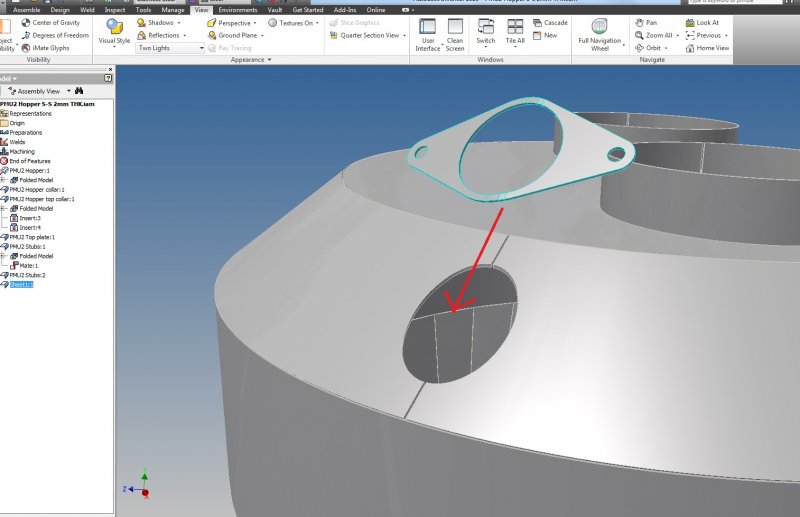The image size is (800, 517).
Task: Expand Folded Model under PMU2 Stubs:1
Action: tap(3, 256)
